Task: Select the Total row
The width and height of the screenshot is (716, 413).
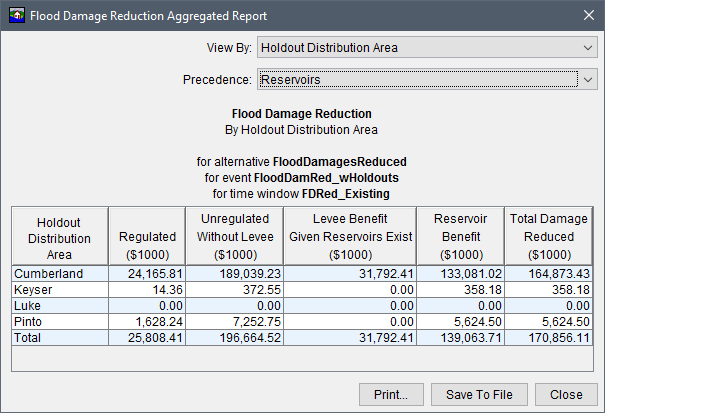Action: 302,338
